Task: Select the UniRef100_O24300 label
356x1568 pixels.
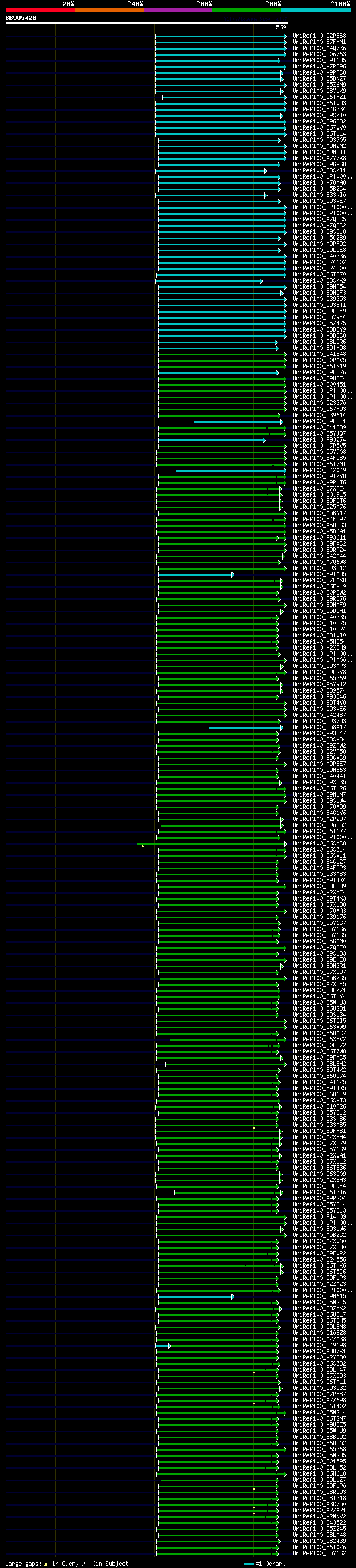Action: click(319, 269)
